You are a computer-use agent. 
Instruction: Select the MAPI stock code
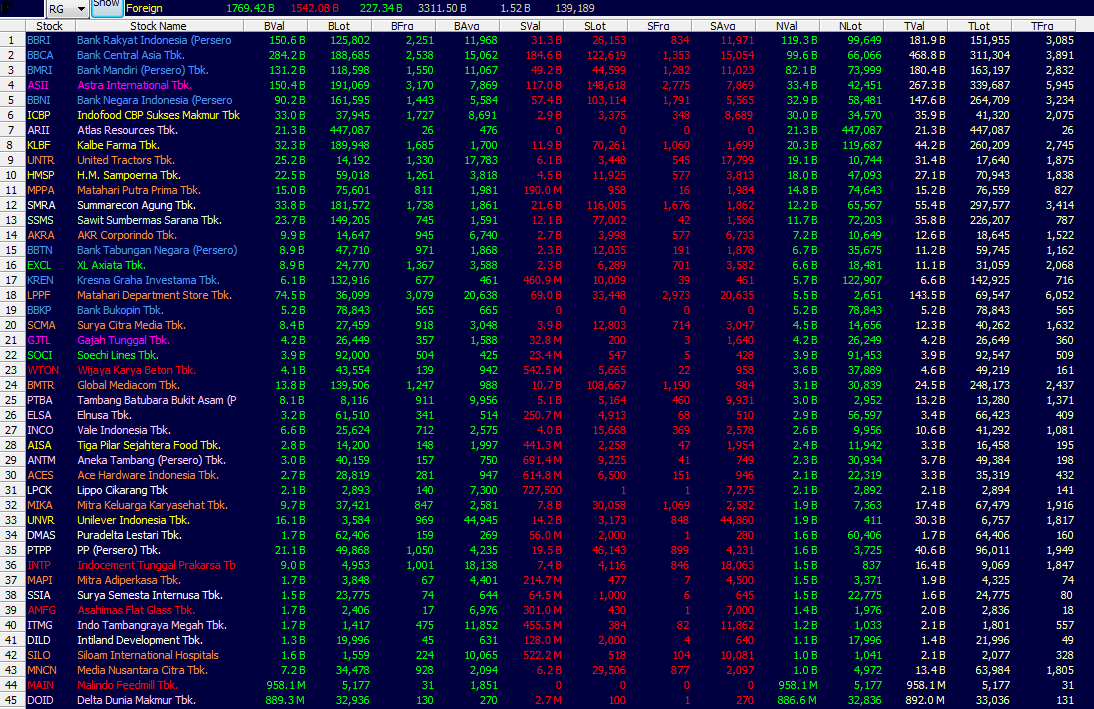tap(40, 581)
